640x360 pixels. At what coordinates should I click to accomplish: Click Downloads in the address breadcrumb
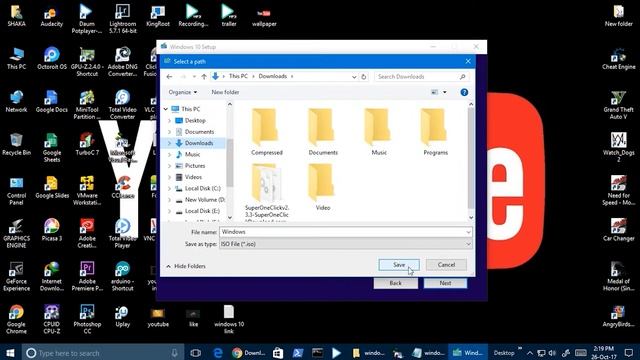(x=273, y=76)
